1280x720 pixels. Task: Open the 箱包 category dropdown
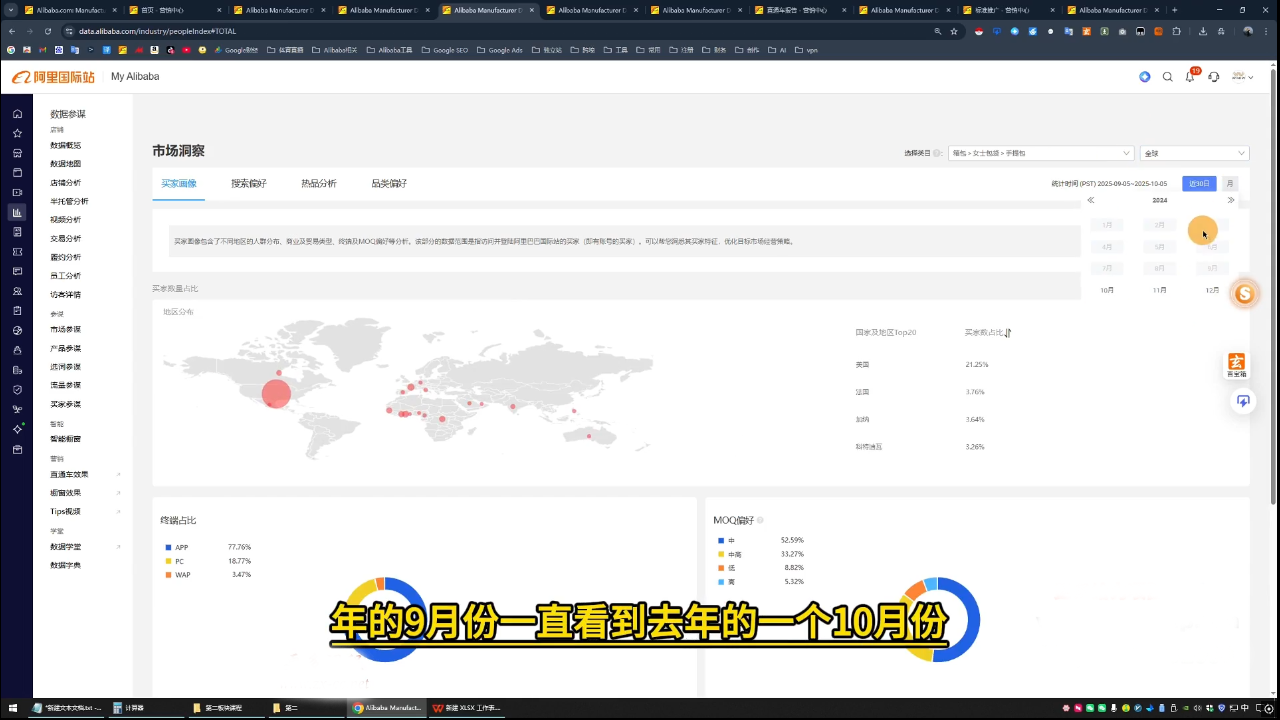tap(1040, 153)
